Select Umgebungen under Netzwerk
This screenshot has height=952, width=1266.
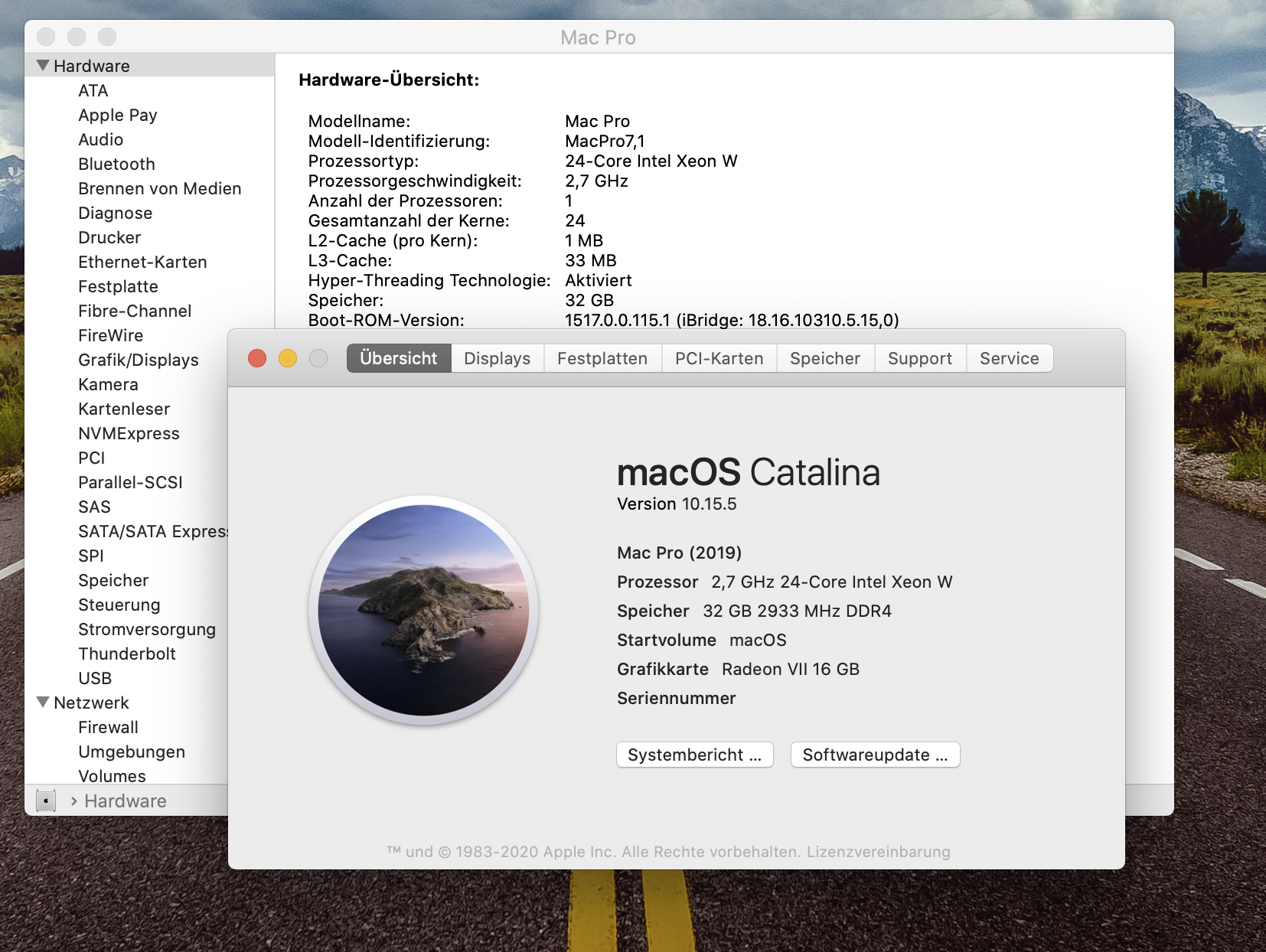132,751
